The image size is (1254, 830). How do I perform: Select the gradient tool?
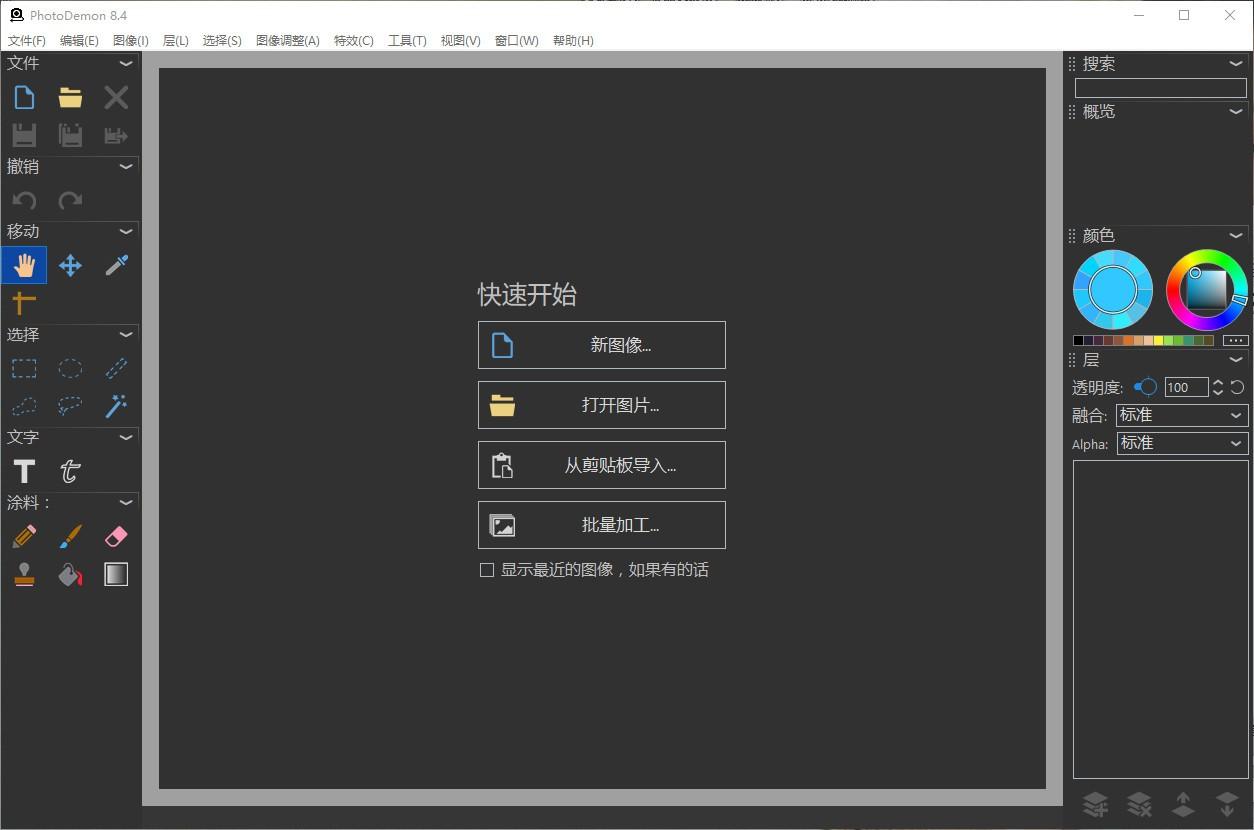coord(116,575)
